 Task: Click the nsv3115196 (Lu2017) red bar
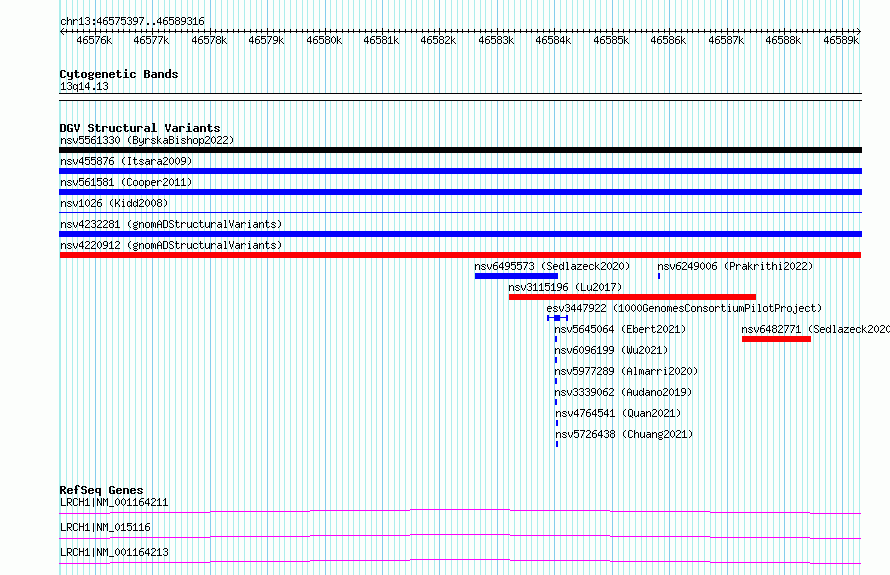(632, 297)
